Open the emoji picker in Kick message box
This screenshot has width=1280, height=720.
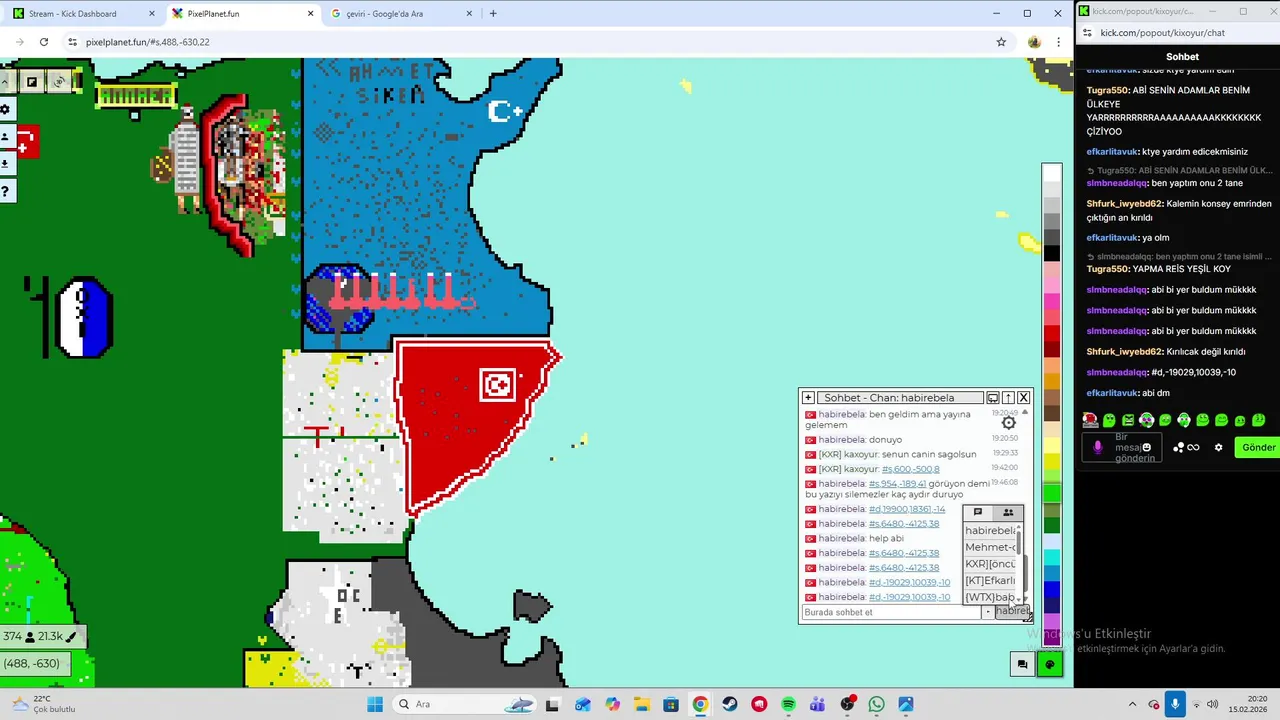1146,447
